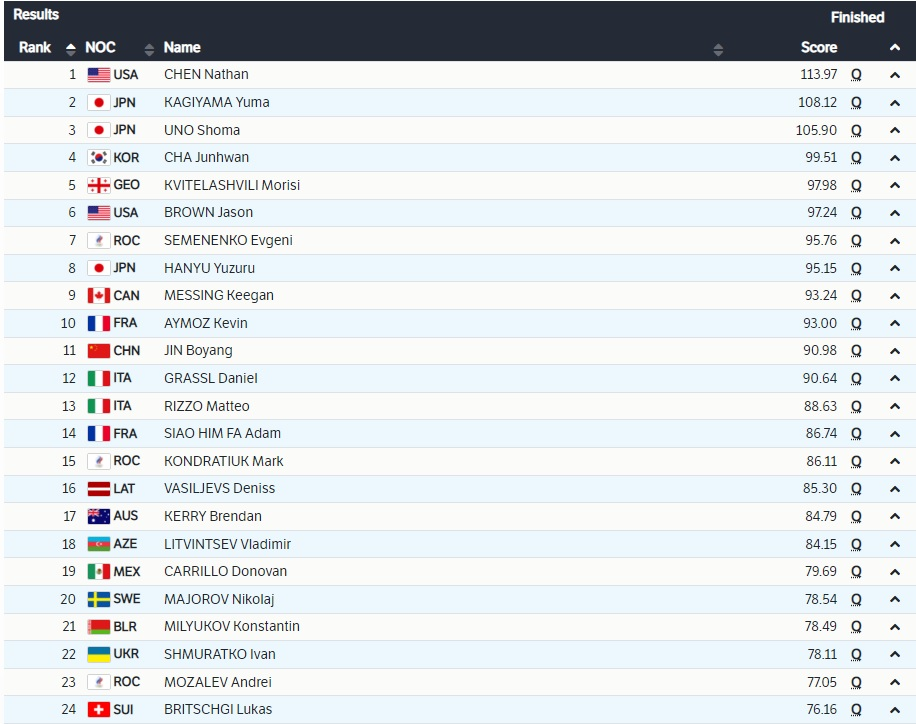Click the Georgia flag beside KVITELASHVILI Morisi

[98, 185]
